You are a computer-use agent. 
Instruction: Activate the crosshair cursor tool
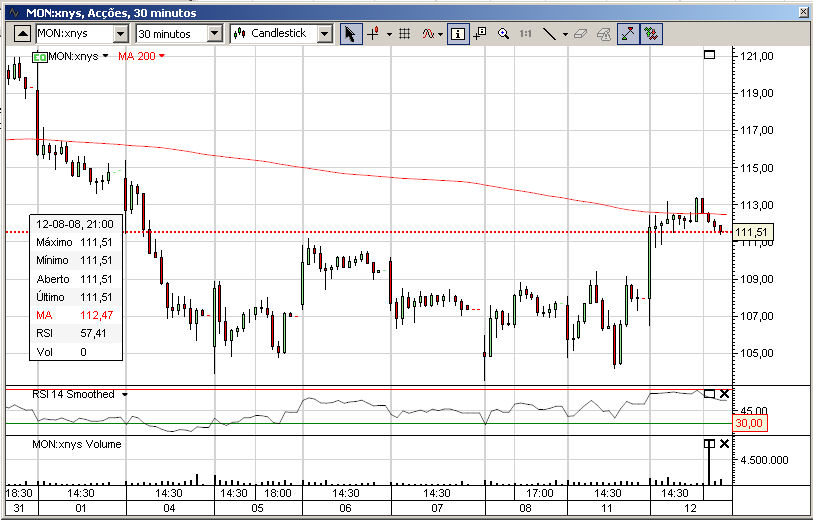[x=374, y=34]
